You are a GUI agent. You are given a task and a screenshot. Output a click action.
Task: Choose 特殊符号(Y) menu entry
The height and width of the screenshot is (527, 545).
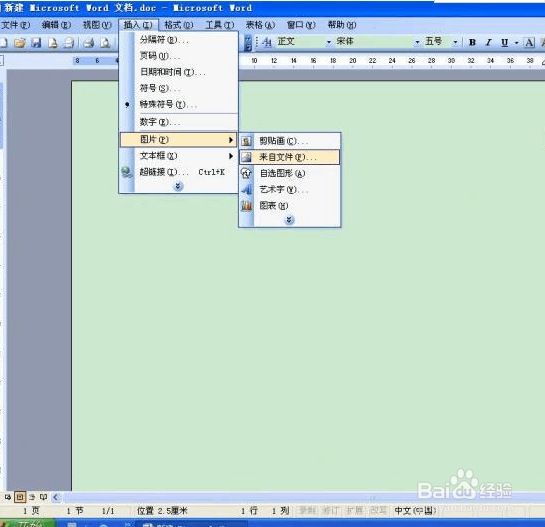(179, 104)
